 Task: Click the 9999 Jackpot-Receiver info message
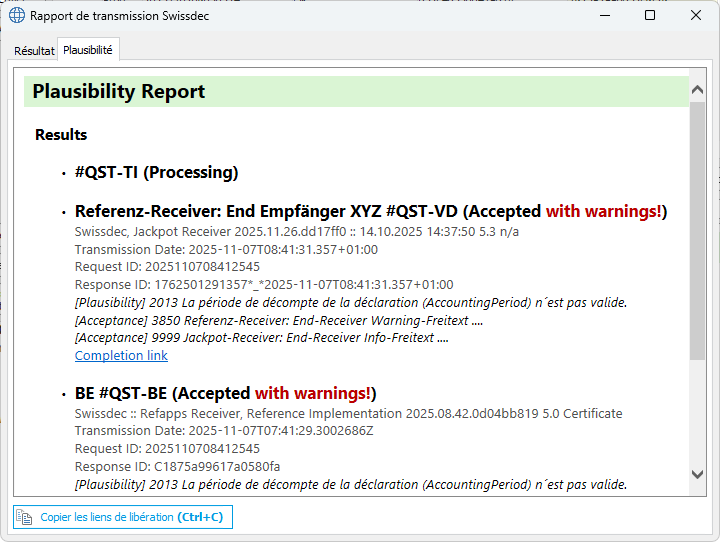coord(261,338)
